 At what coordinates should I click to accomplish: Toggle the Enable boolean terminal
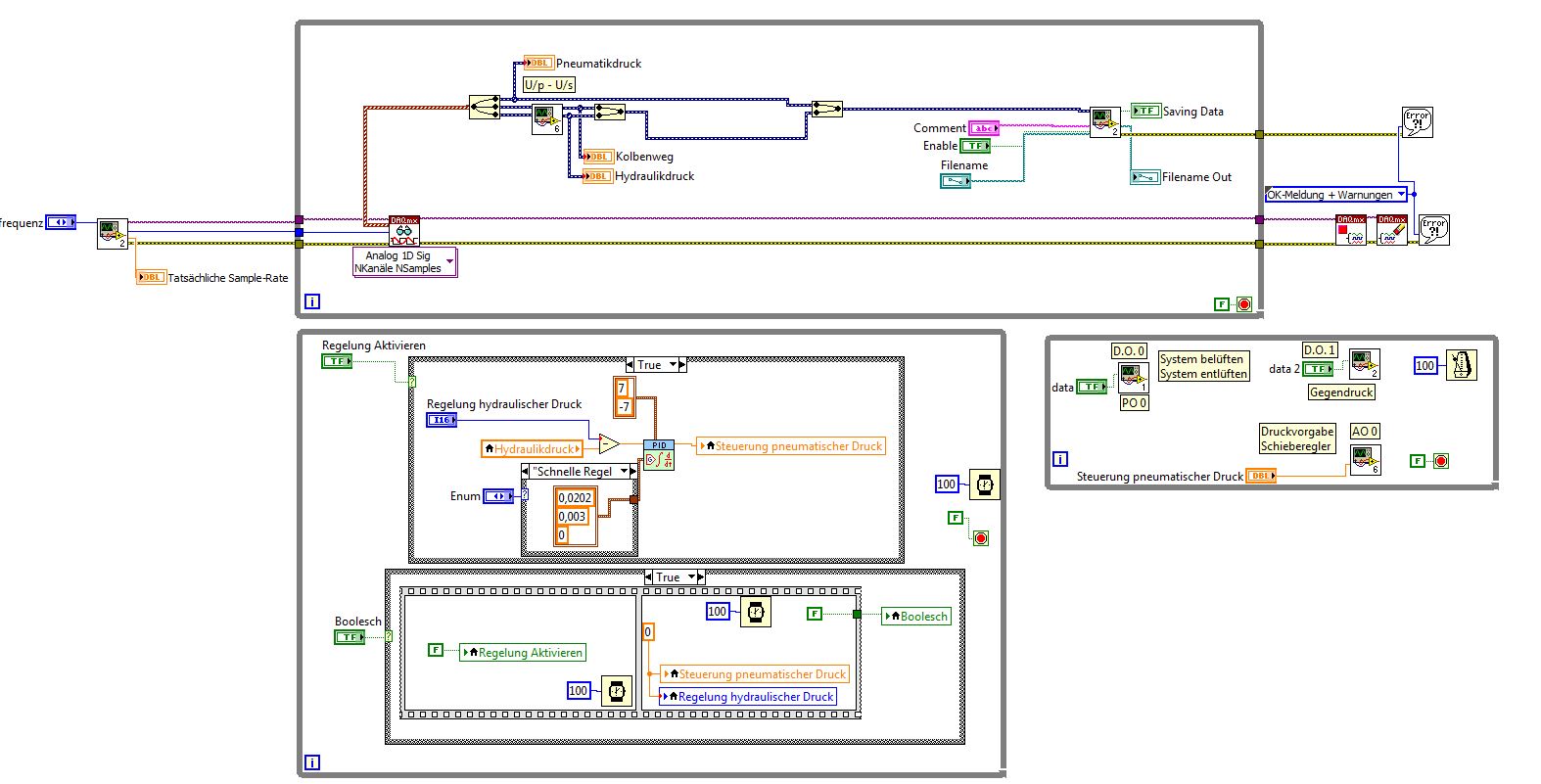click(975, 146)
